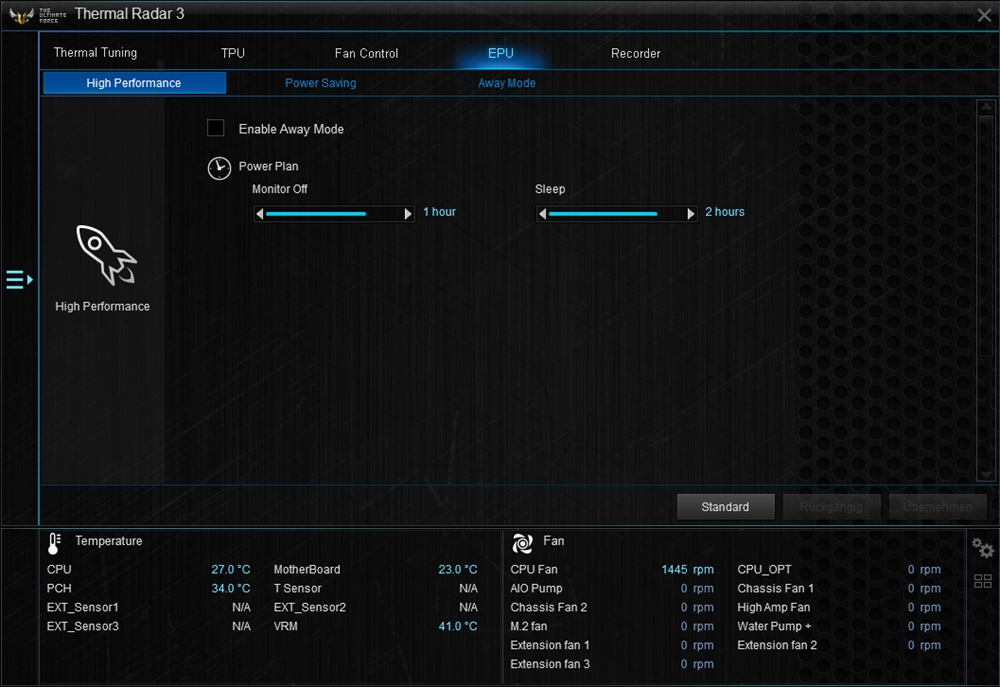Click the "High Amp Fan" label
Viewport: 1000px width, 687px height.
click(x=774, y=607)
